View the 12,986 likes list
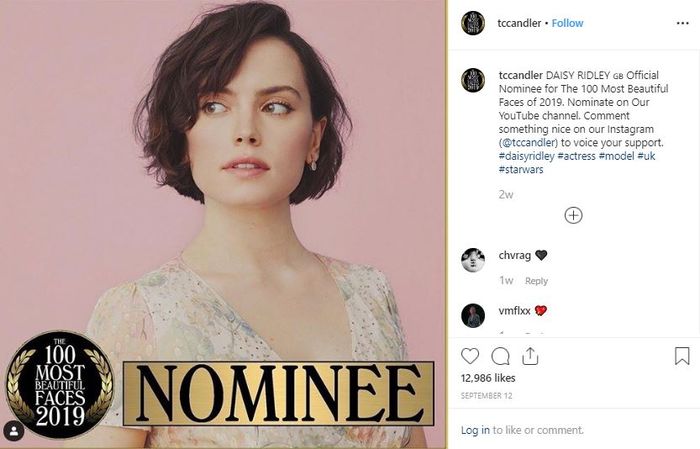Image resolution: width=700 pixels, height=449 pixels. tap(488, 380)
